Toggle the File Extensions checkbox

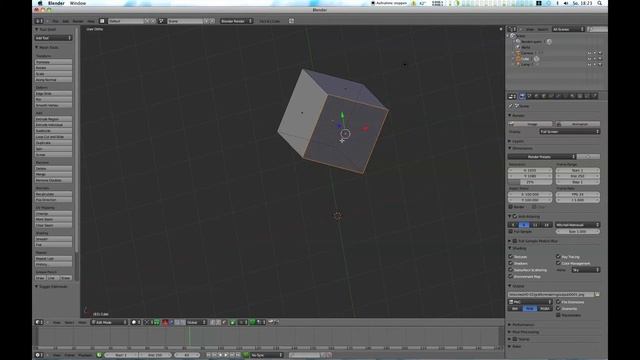[558, 302]
